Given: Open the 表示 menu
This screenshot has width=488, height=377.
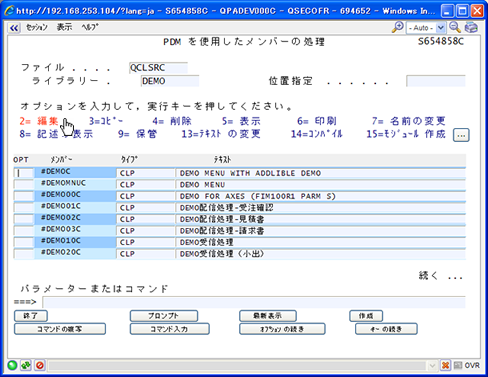Looking at the screenshot, I should pyautogui.click(x=64, y=28).
